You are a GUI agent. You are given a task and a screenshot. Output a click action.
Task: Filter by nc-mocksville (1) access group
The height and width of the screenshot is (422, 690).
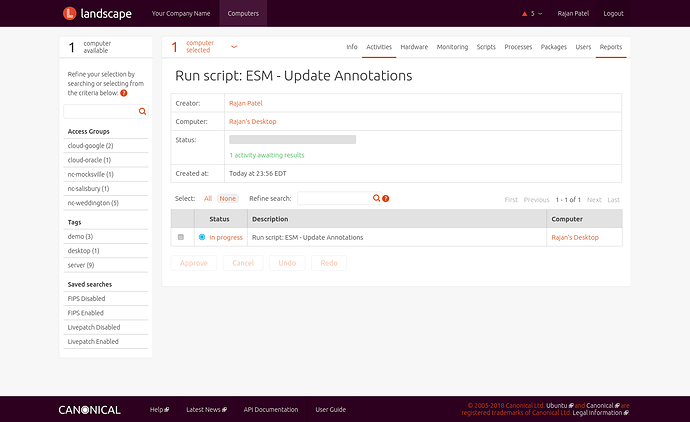91,174
